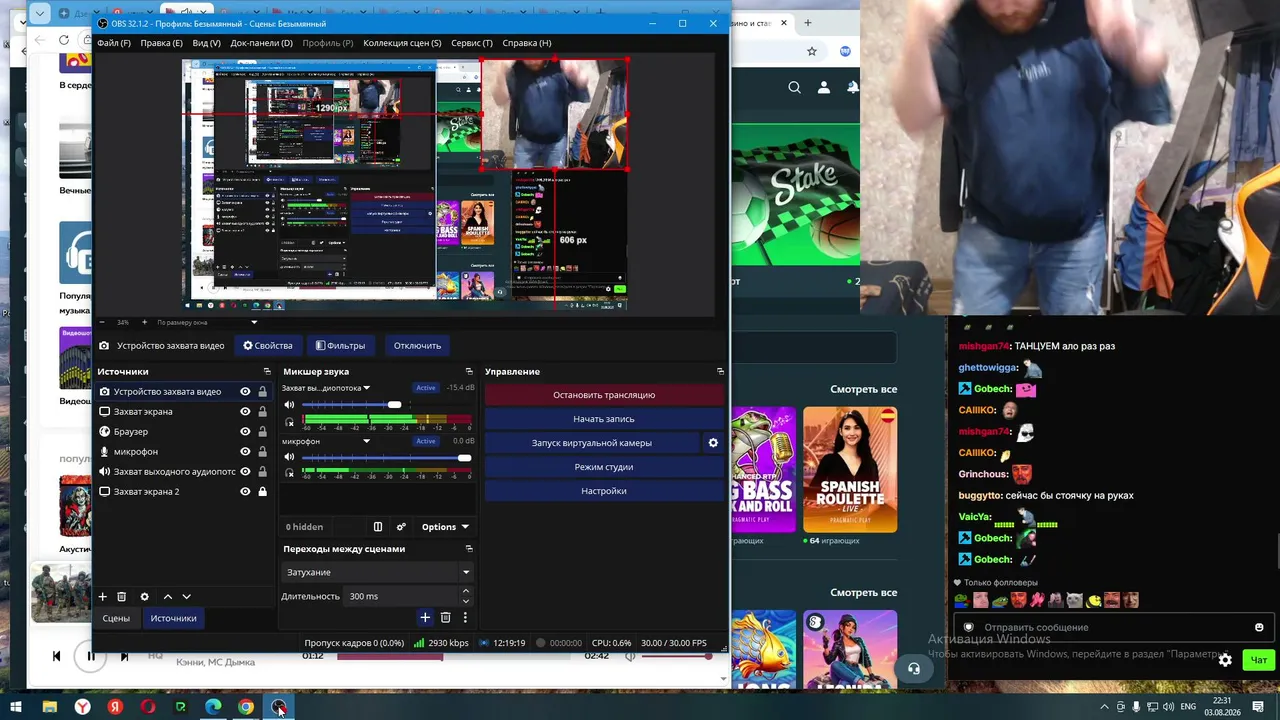Open the Сервис menu
Image resolution: width=1280 pixels, height=720 pixels.
[472, 43]
